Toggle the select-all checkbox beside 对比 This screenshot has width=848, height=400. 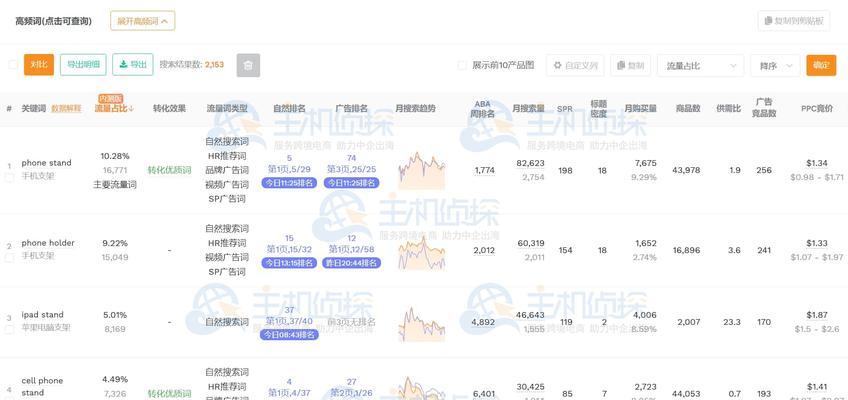coord(13,65)
